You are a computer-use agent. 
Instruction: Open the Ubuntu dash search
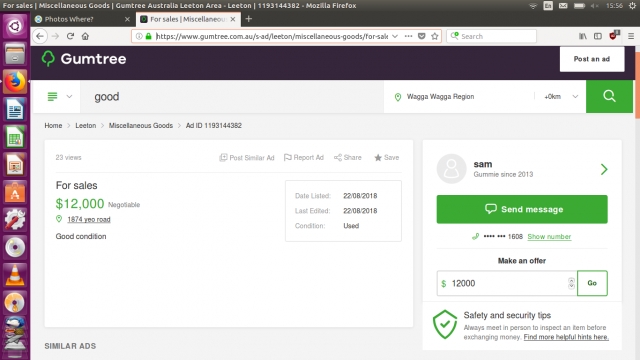coord(15,27)
